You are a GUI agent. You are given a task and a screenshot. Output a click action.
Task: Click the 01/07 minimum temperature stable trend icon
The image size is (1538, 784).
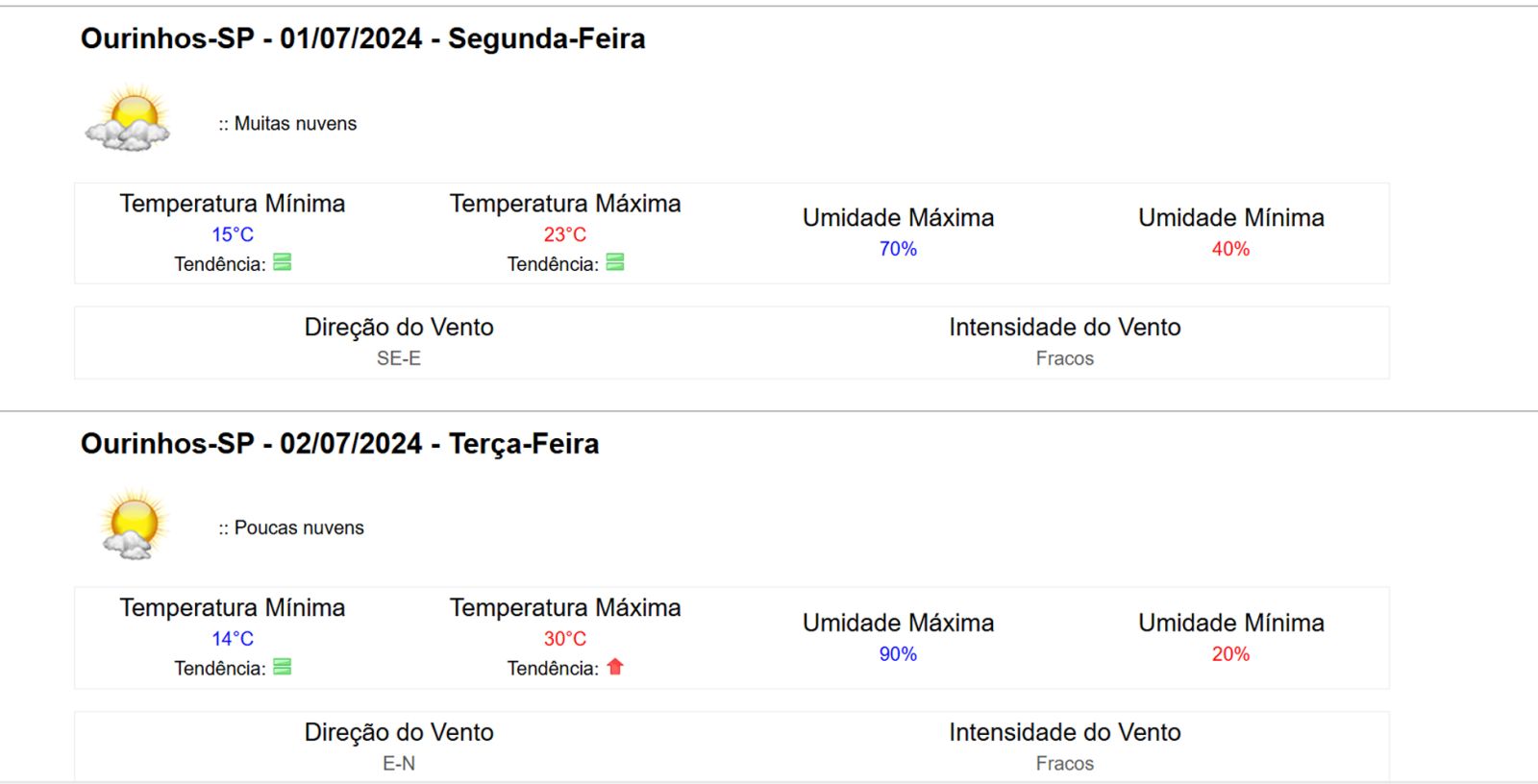pos(282,262)
